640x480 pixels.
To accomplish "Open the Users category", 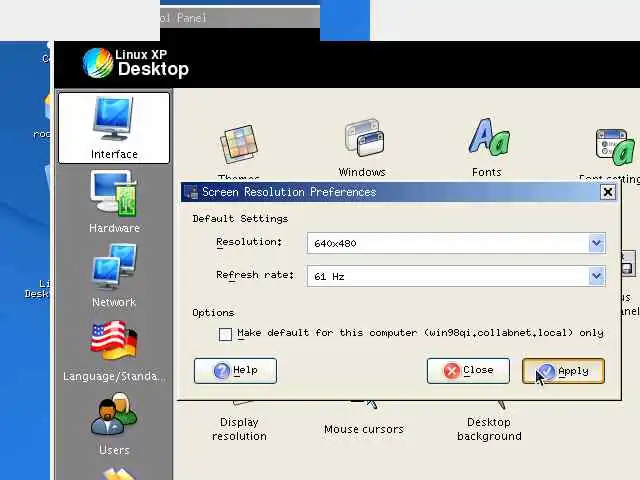I will tap(114, 424).
